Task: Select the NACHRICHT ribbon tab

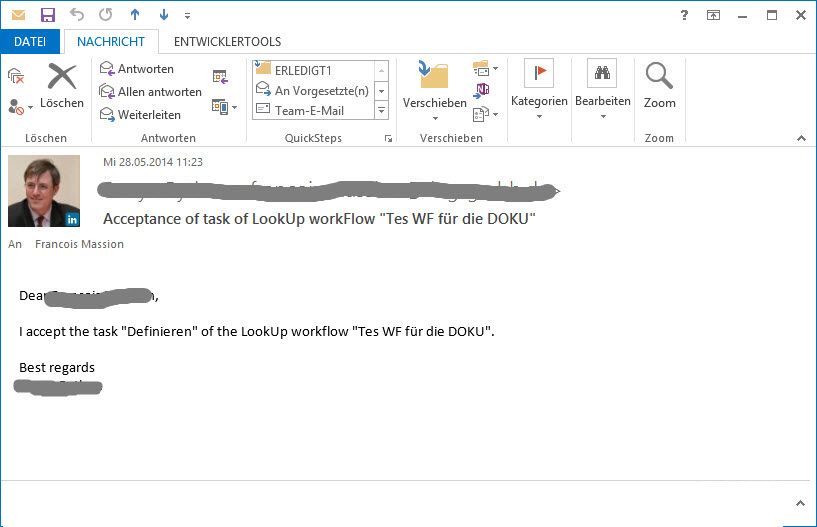Action: pos(111,42)
